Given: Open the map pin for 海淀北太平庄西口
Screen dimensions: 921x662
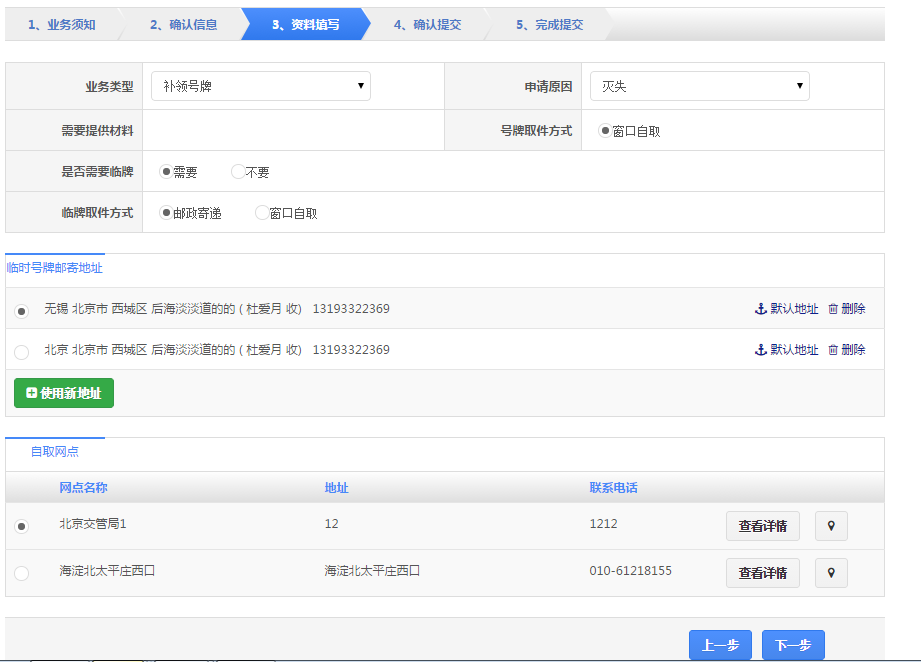Looking at the screenshot, I should coord(831,573).
